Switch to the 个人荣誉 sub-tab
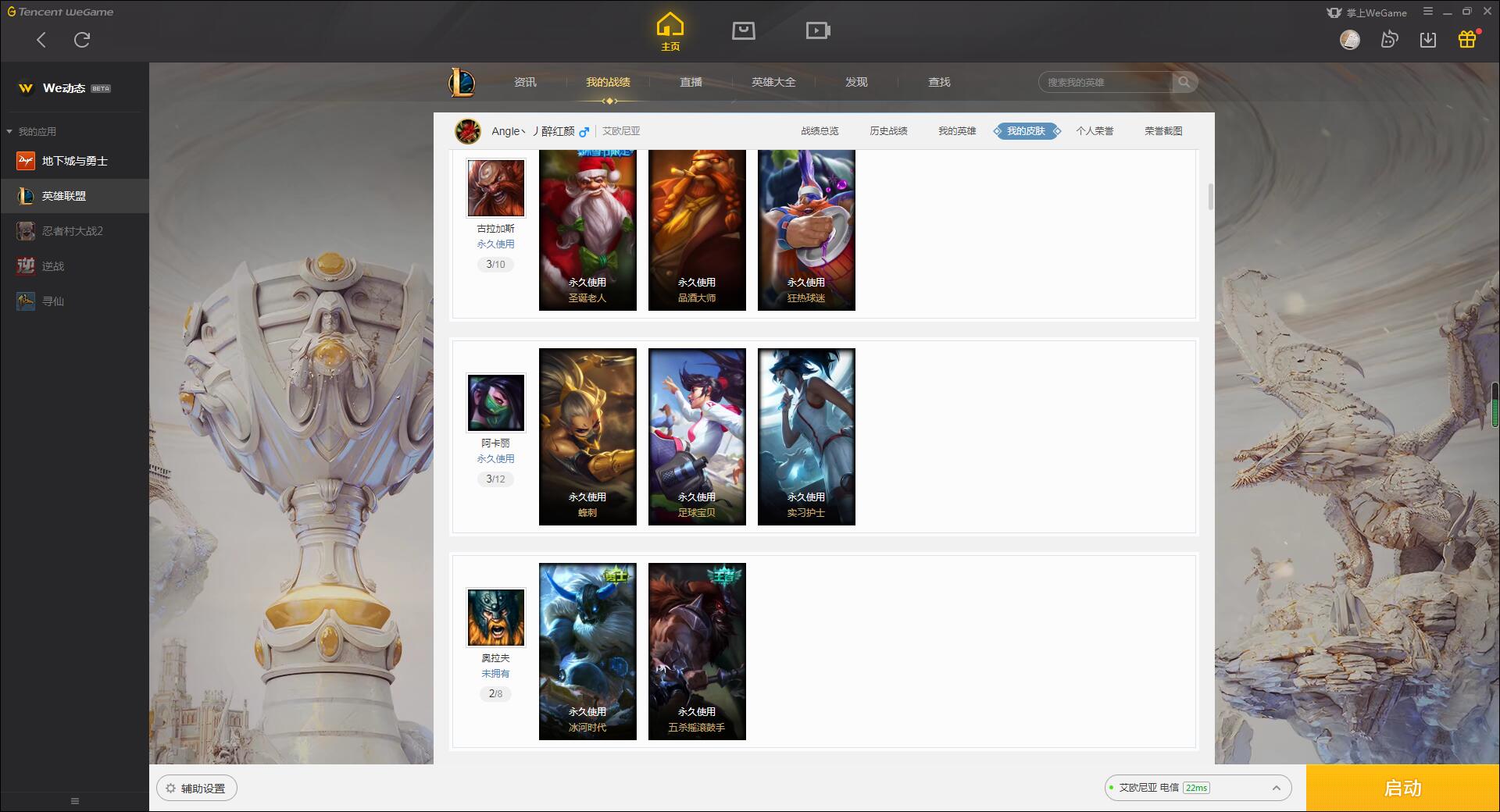 click(1095, 131)
